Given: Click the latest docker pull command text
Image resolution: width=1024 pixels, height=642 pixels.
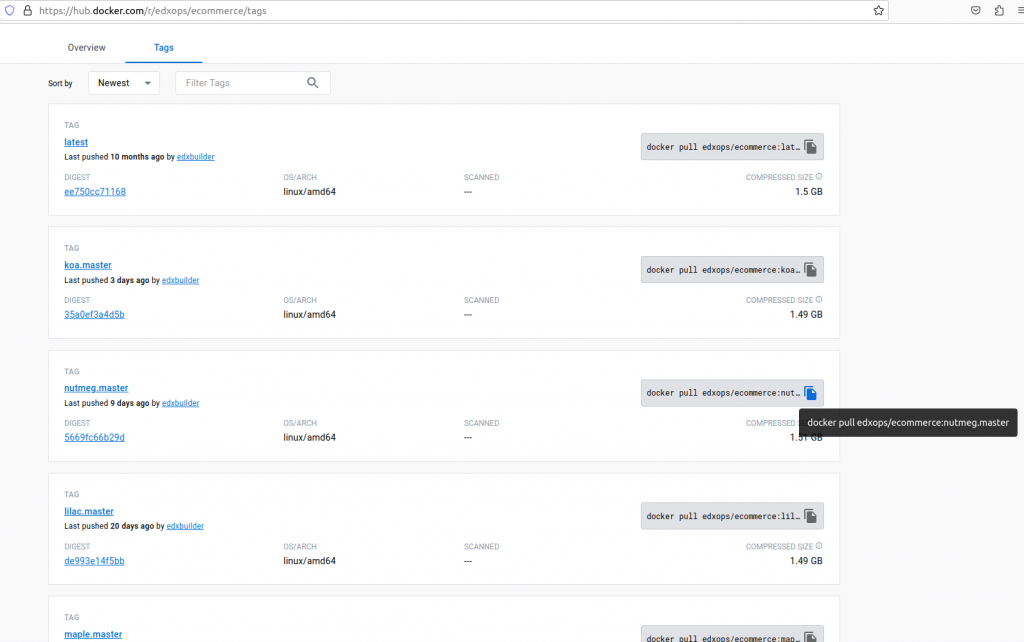Looking at the screenshot, I should click(723, 147).
